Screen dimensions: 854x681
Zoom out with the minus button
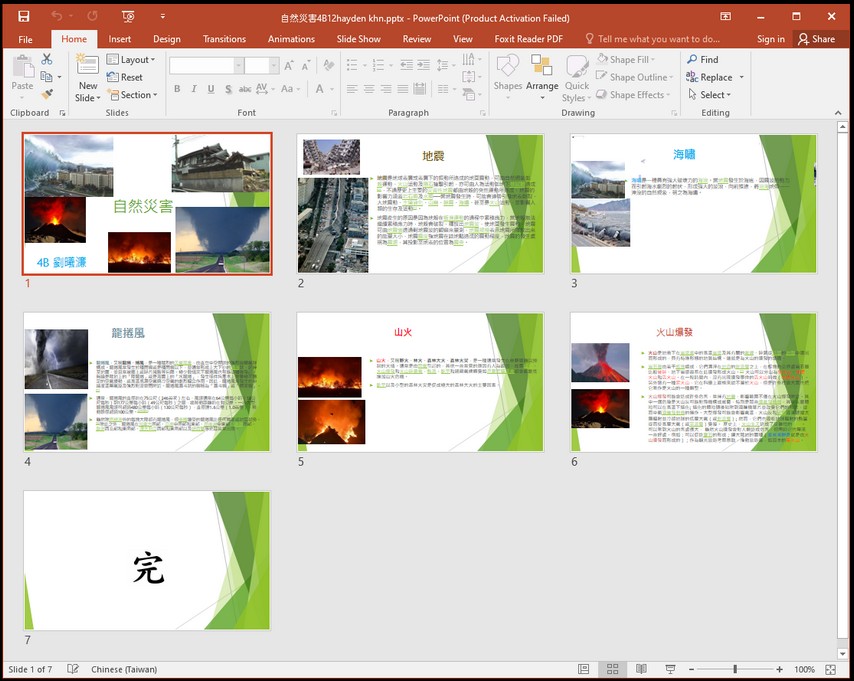692,669
